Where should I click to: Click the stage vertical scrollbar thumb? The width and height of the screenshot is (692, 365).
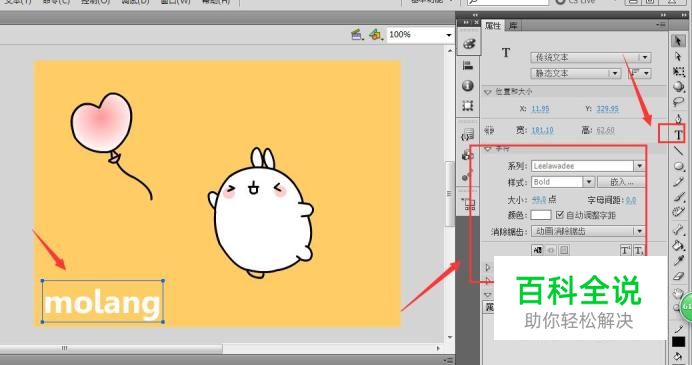click(x=450, y=193)
